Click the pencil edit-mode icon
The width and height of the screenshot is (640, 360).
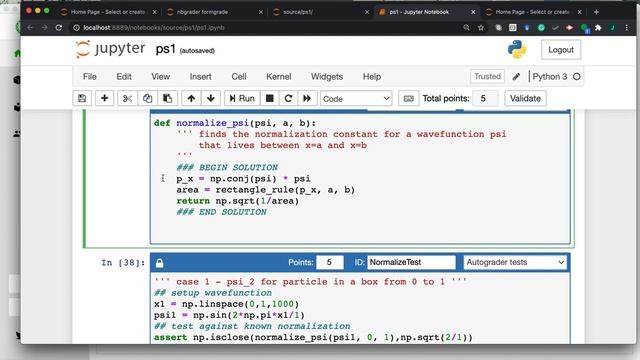point(516,76)
